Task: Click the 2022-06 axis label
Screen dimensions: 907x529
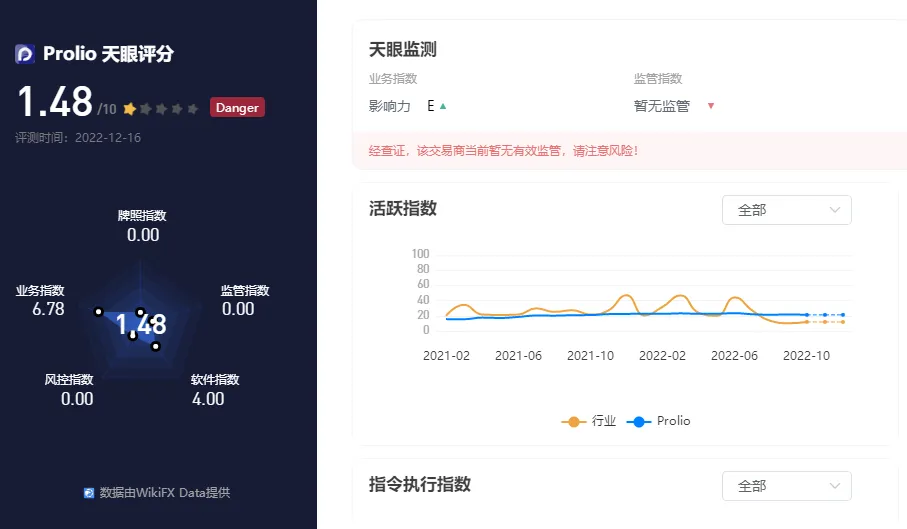Action: (734, 356)
